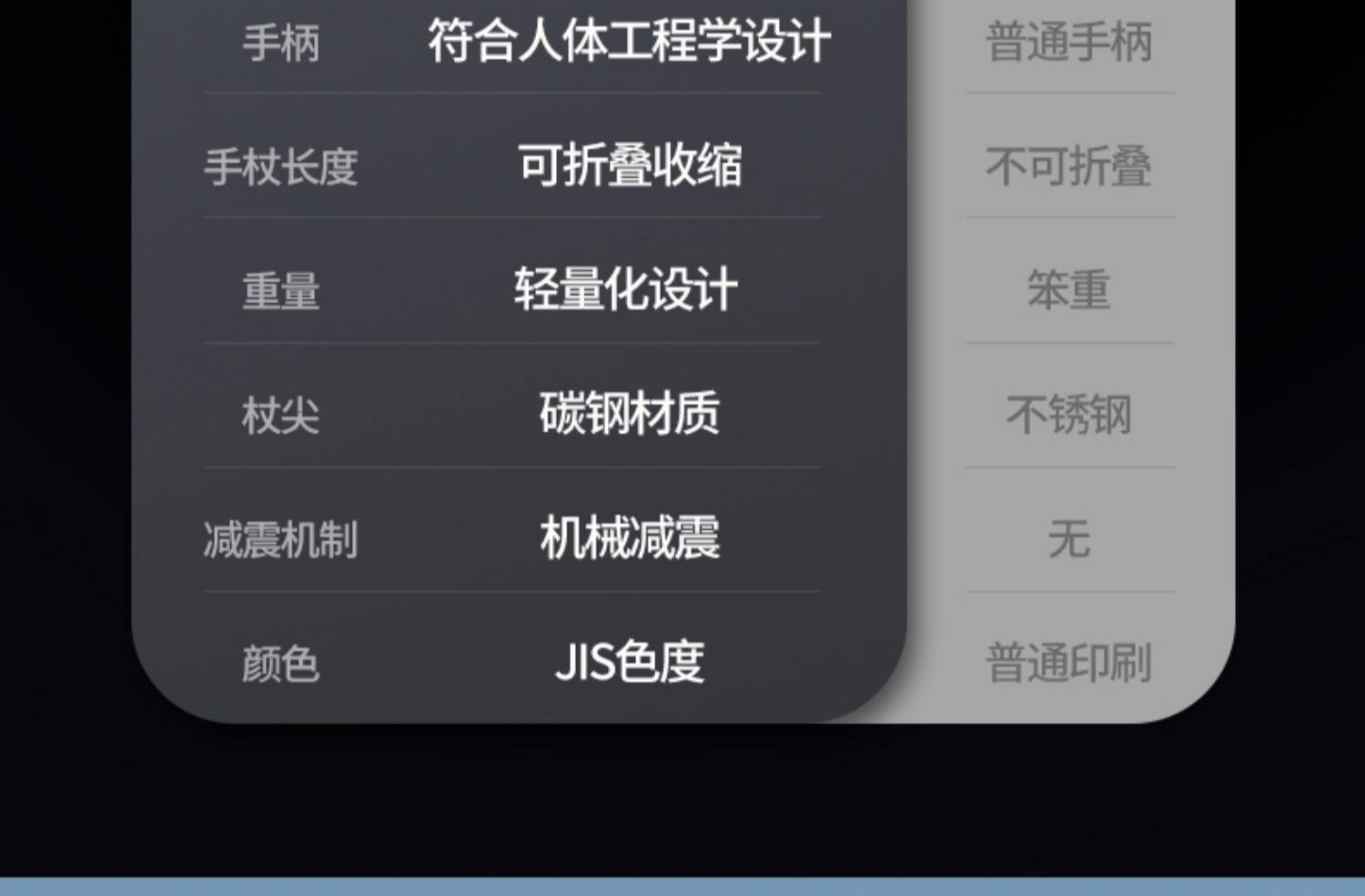The height and width of the screenshot is (896, 1365).
Task: Click the 无 comparison entry
Action: [x=1069, y=539]
